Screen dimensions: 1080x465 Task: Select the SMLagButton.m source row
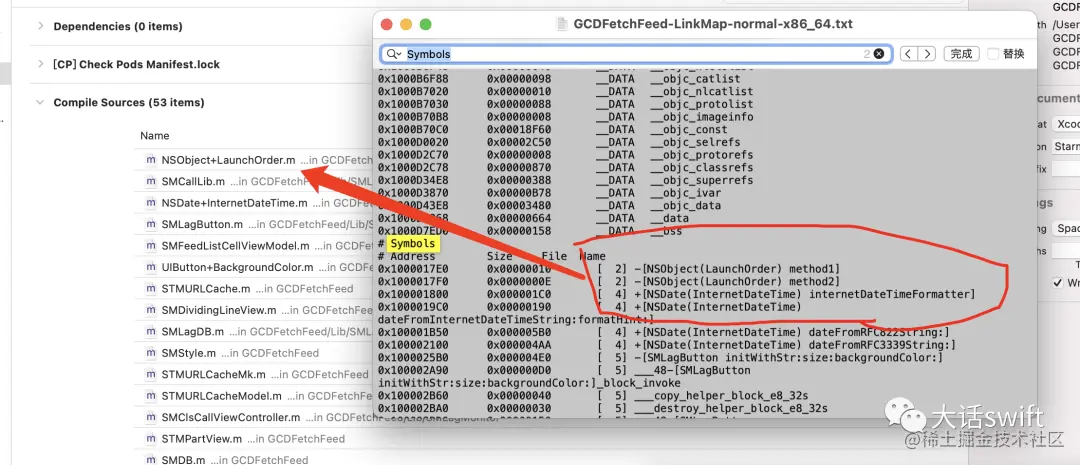(253, 224)
